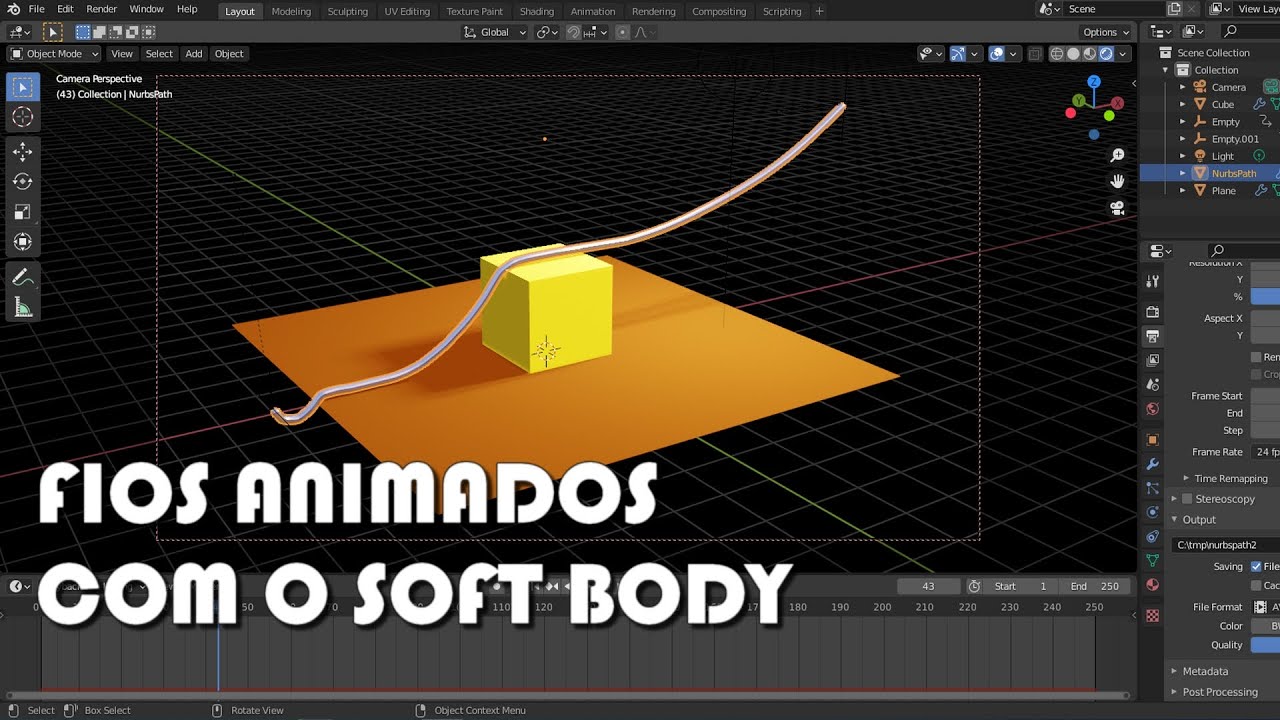Open the Physics properties tab
The image size is (1280, 720).
1153,512
